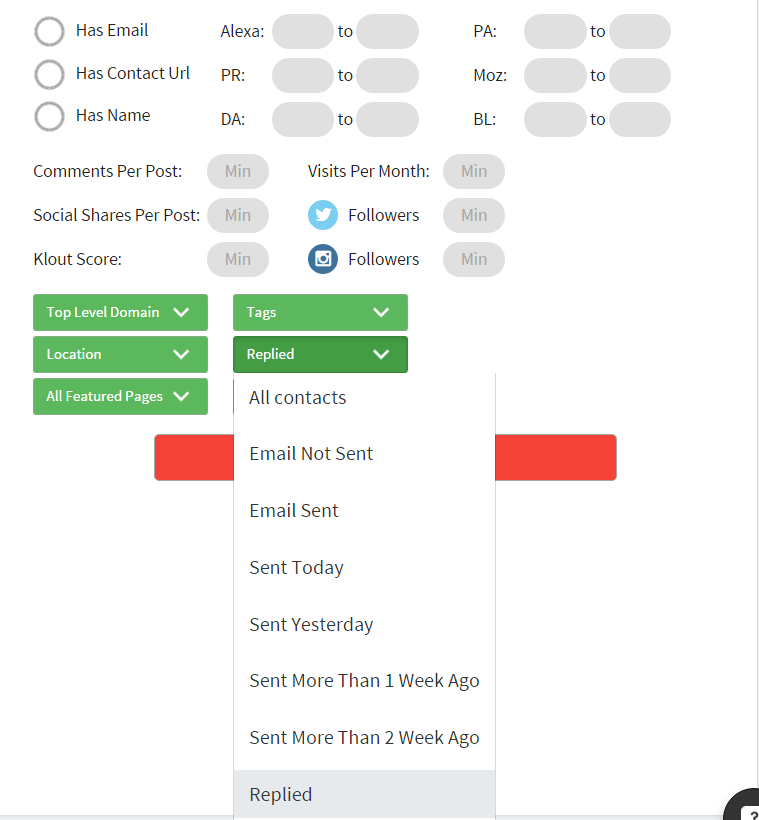The width and height of the screenshot is (759, 820).
Task: Focus the Comments Per Post Min field
Action: tap(237, 171)
